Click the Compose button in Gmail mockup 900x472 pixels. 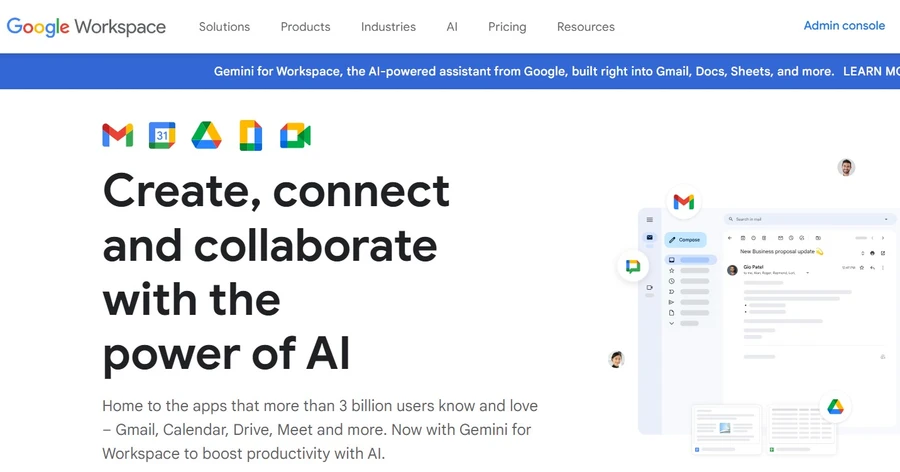tap(685, 239)
